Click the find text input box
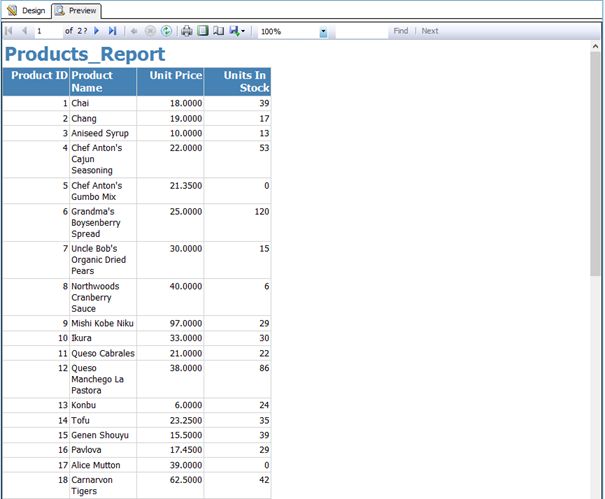The image size is (605, 499). coord(361,32)
